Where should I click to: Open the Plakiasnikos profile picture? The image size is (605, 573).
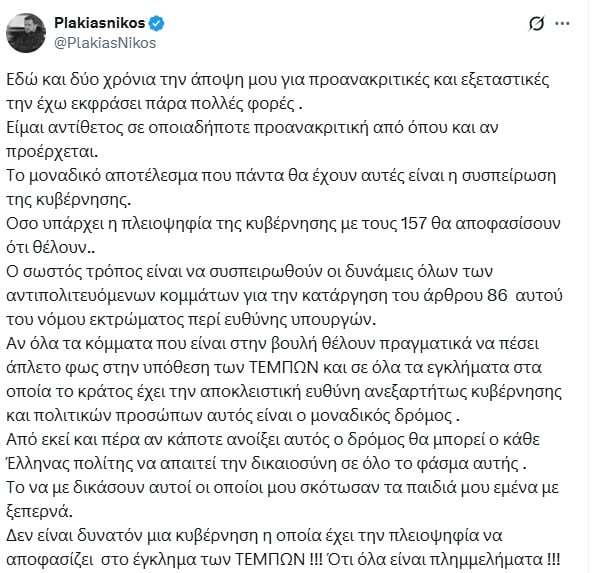(x=26, y=32)
